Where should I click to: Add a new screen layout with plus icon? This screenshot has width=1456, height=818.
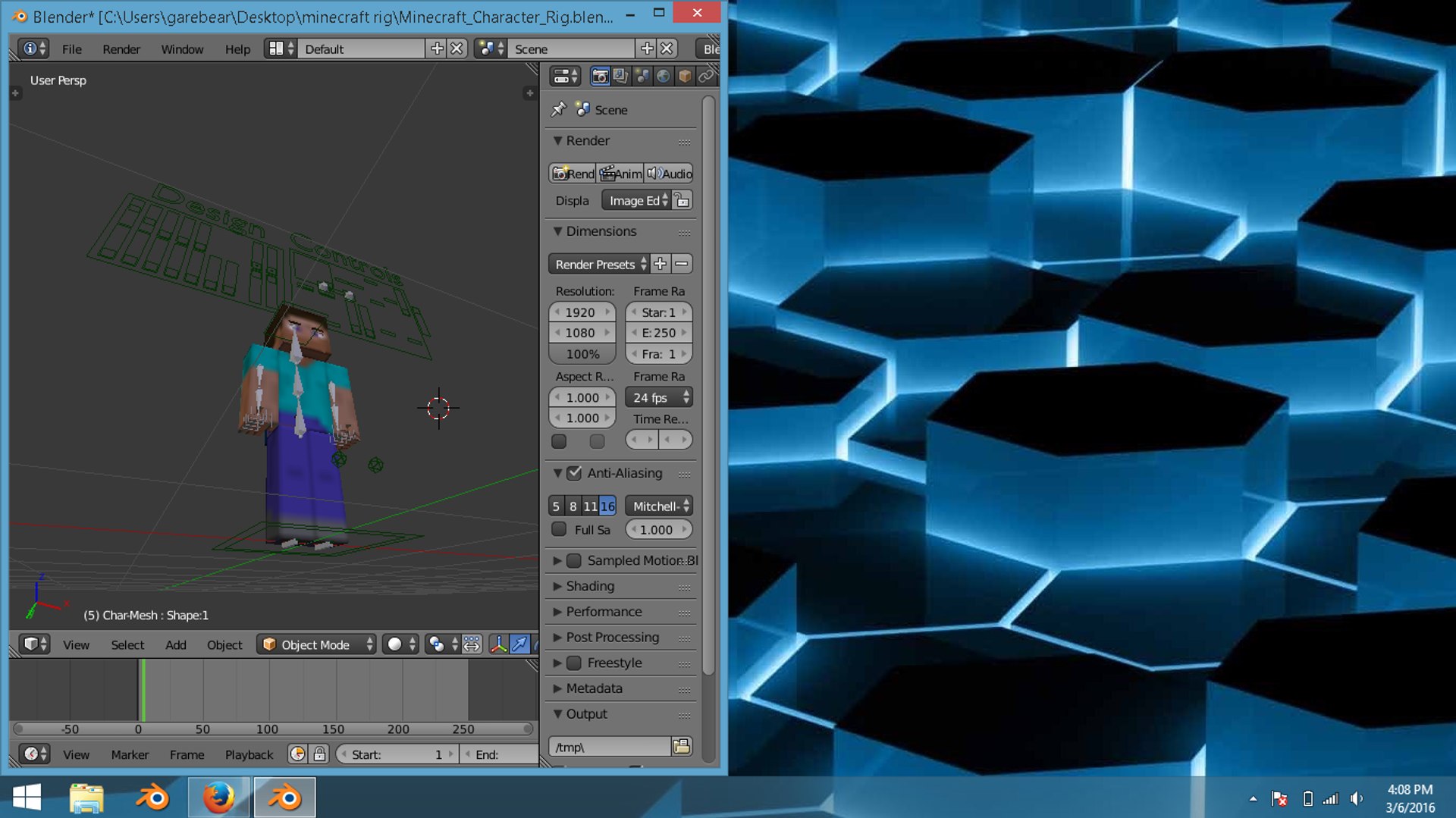pos(437,49)
